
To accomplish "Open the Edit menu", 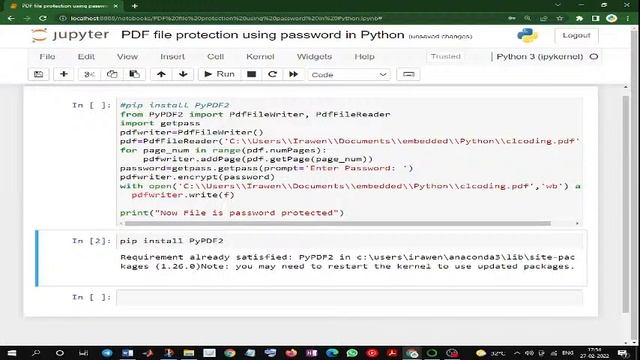I will (x=86, y=57).
